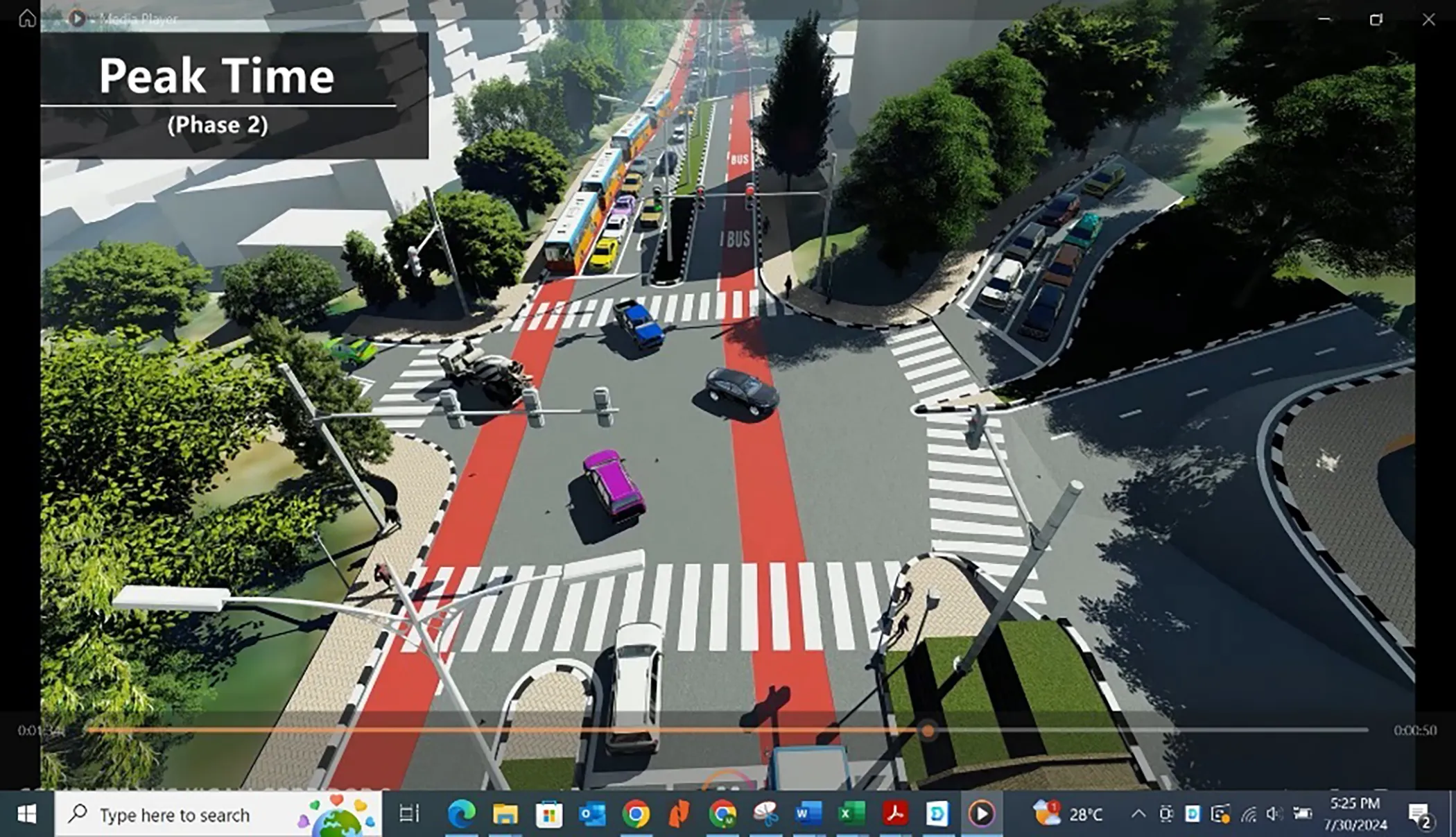Open the 28°C weather widget

1068,814
